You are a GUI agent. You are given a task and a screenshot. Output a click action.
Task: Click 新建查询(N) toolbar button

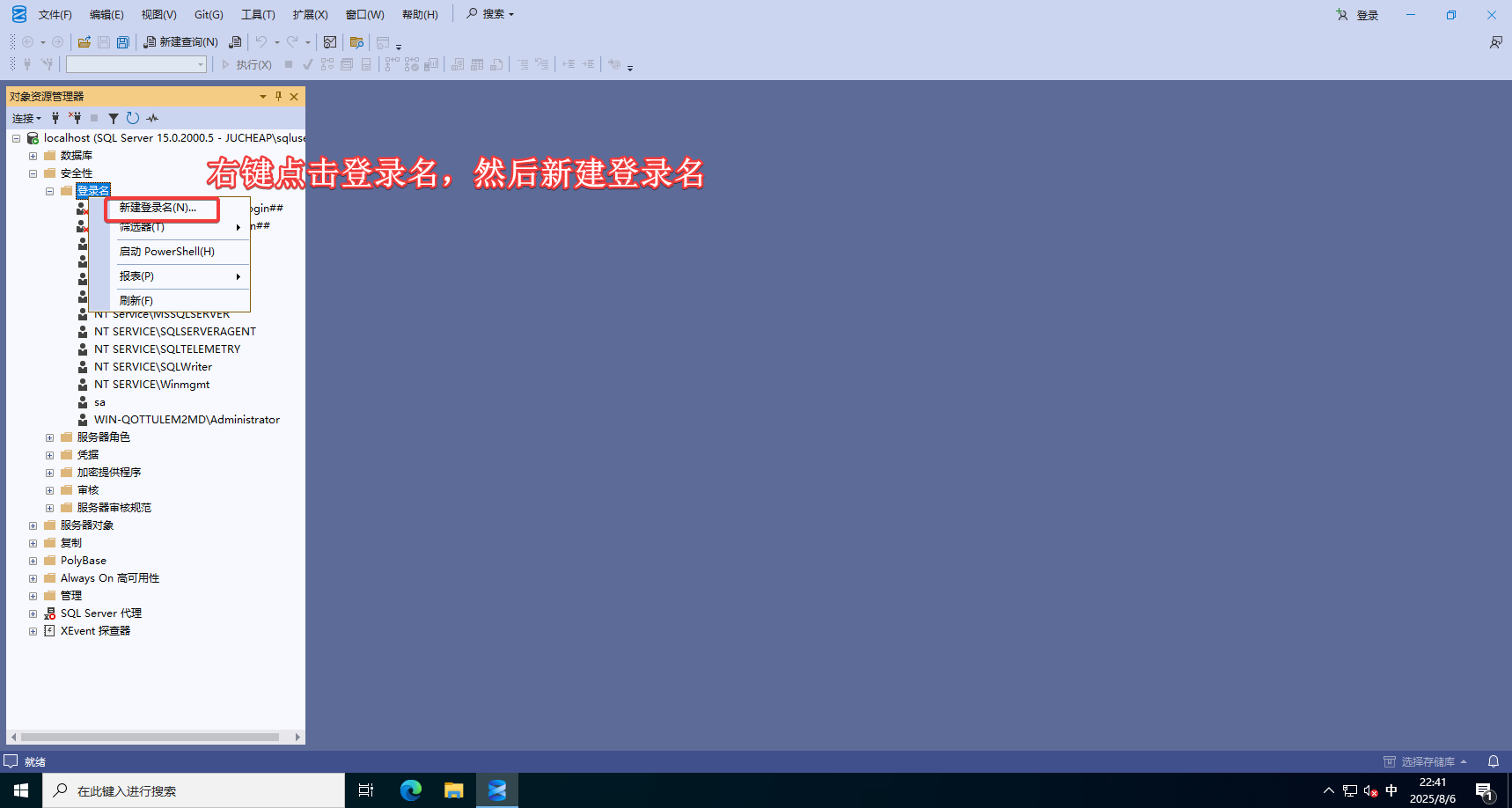pos(180,42)
